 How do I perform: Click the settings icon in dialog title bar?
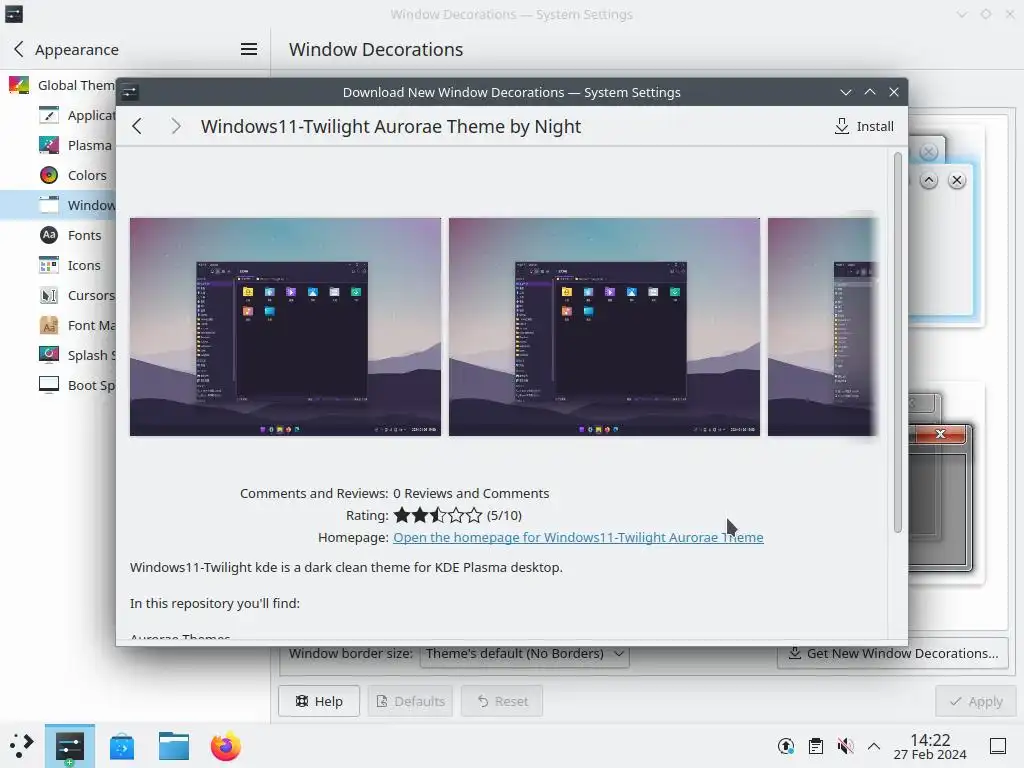pyautogui.click(x=129, y=92)
